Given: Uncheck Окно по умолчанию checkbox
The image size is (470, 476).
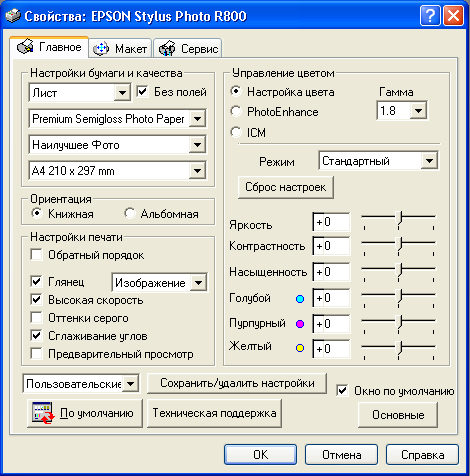Looking at the screenshot, I should pyautogui.click(x=342, y=390).
